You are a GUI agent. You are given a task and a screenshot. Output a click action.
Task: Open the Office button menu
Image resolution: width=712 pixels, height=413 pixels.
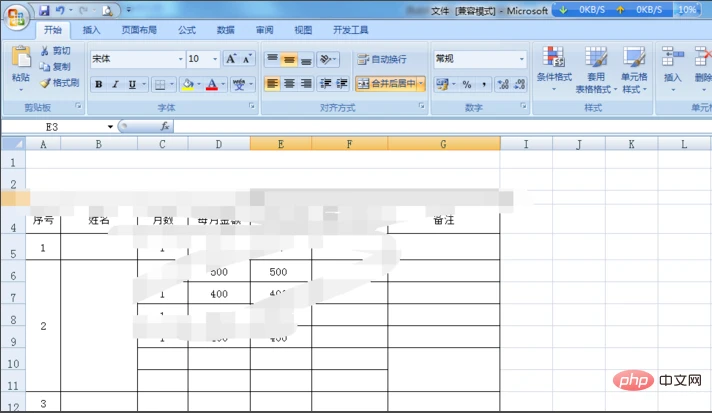click(16, 17)
